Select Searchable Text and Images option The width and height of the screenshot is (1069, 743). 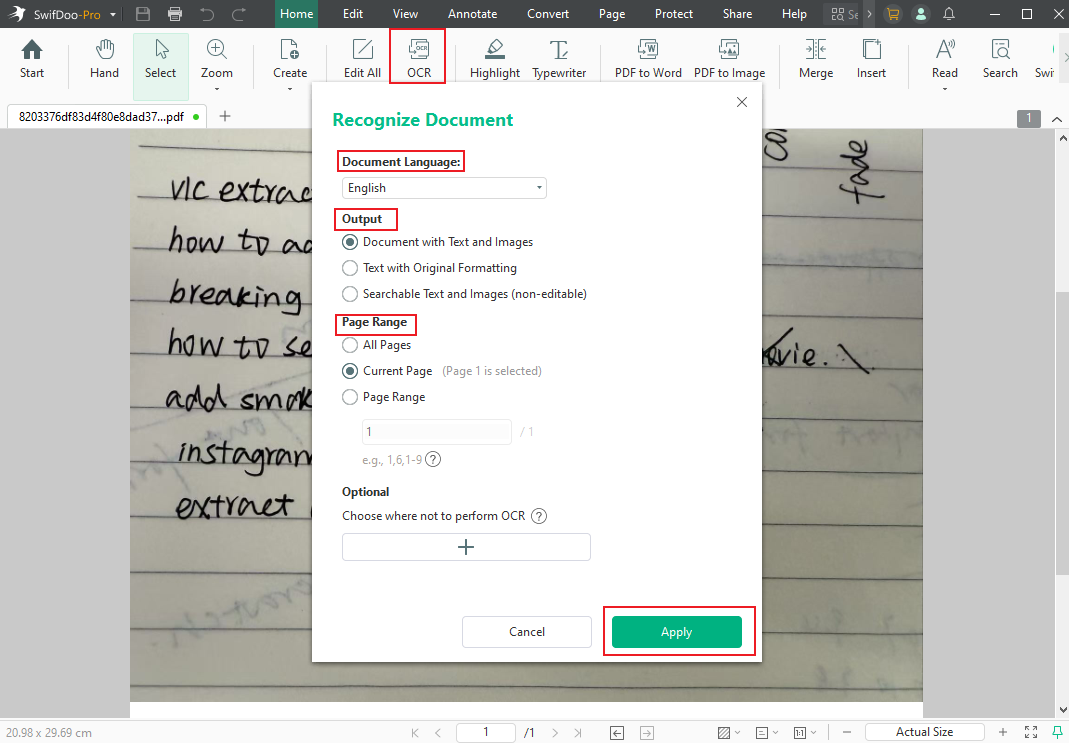point(350,294)
